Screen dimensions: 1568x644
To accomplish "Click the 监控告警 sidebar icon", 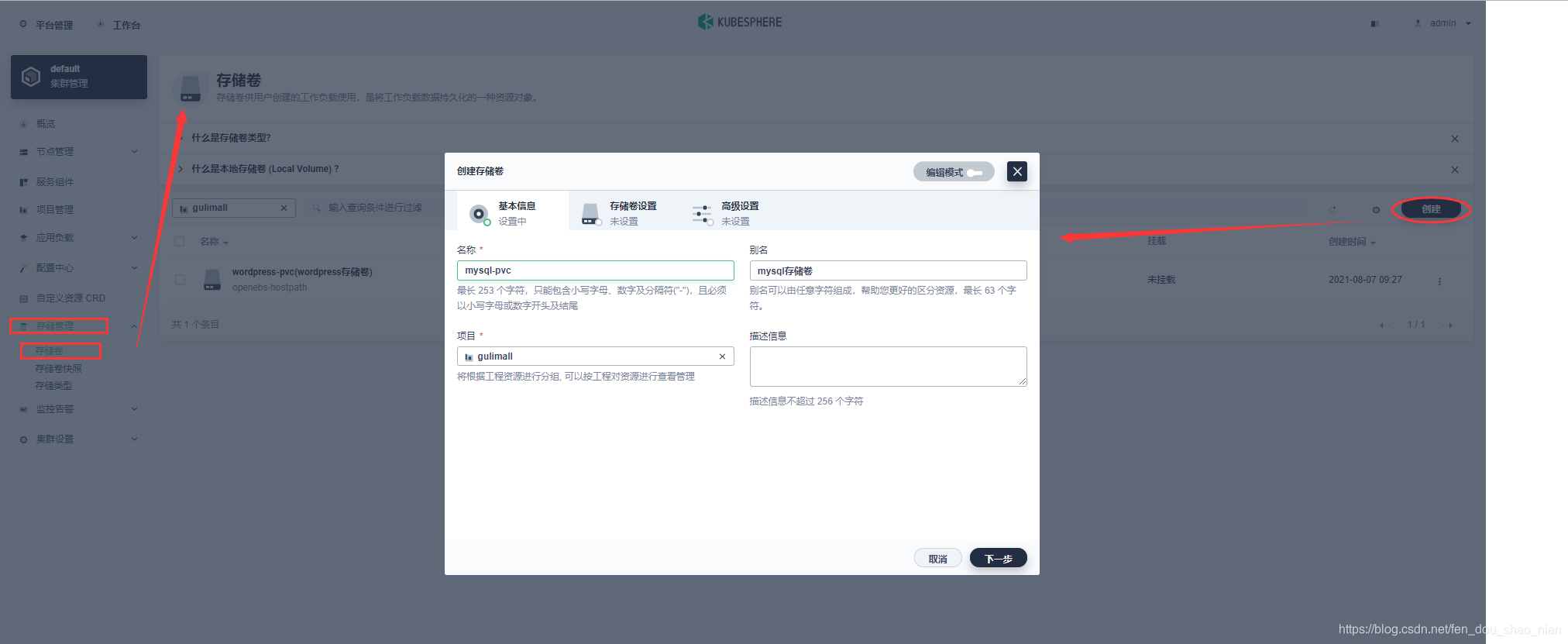I will point(23,409).
